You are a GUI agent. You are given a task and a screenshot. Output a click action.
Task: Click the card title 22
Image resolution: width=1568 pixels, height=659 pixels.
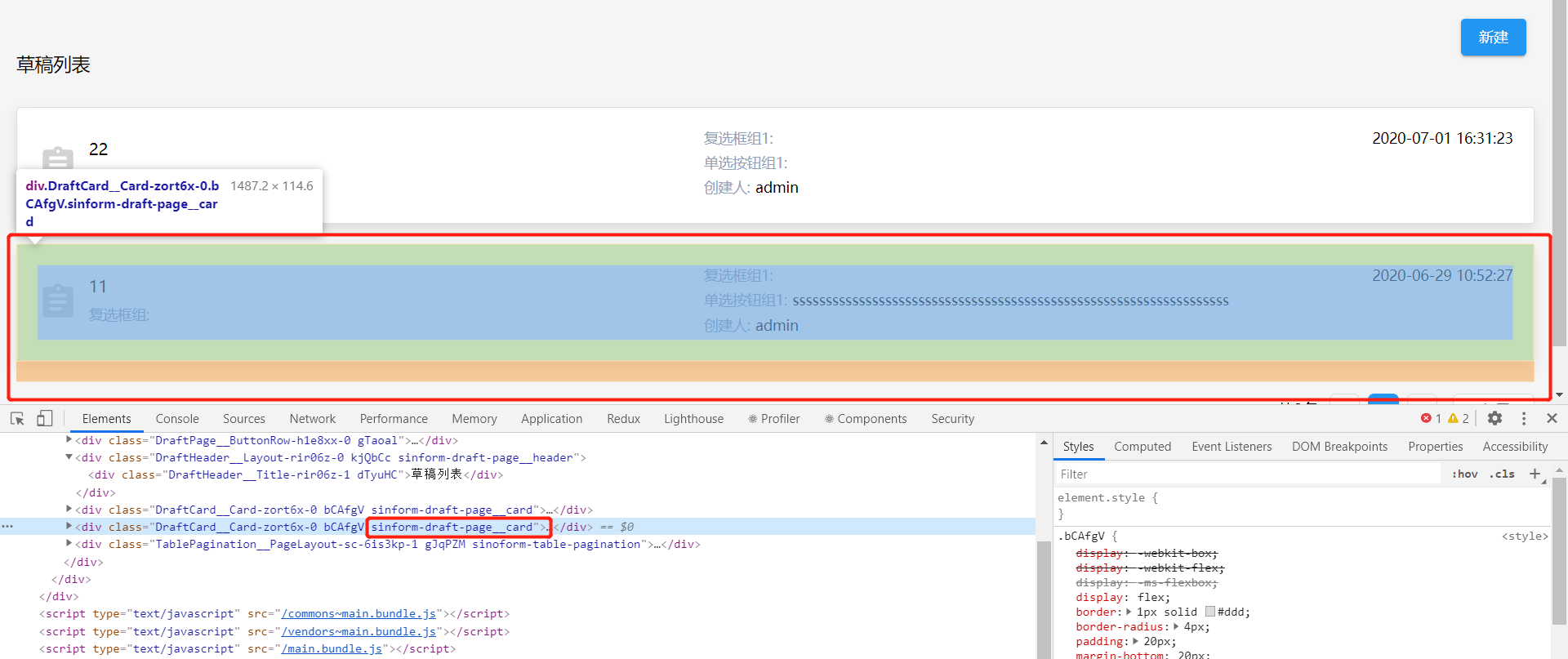98,149
